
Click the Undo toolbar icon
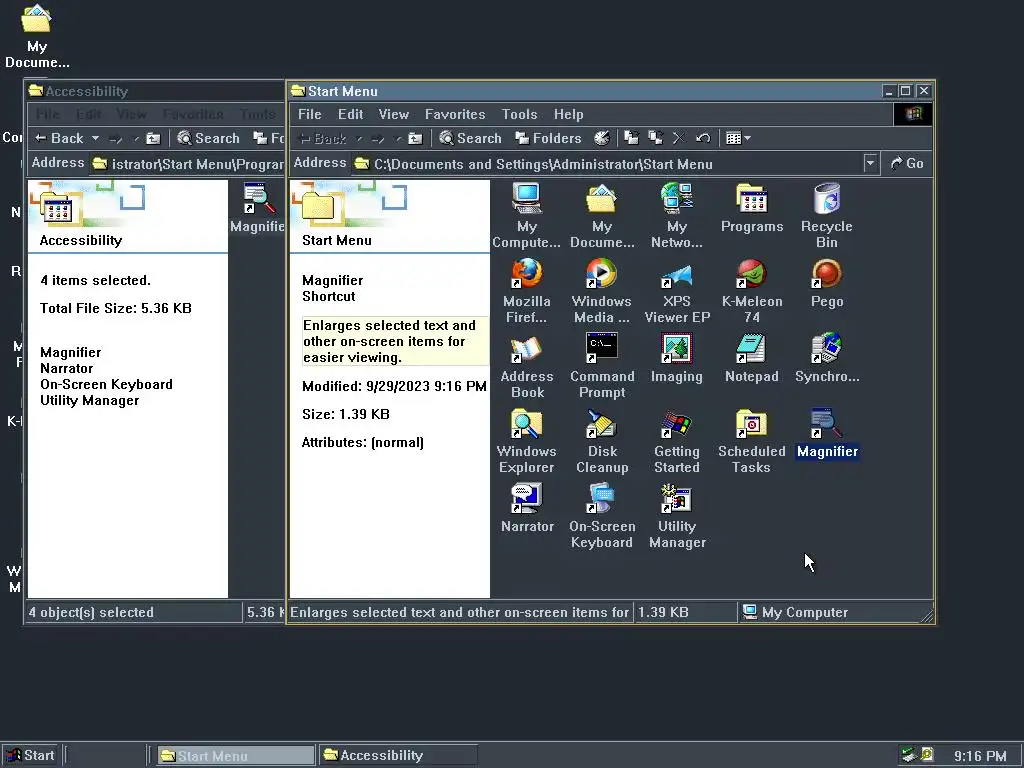tap(703, 138)
